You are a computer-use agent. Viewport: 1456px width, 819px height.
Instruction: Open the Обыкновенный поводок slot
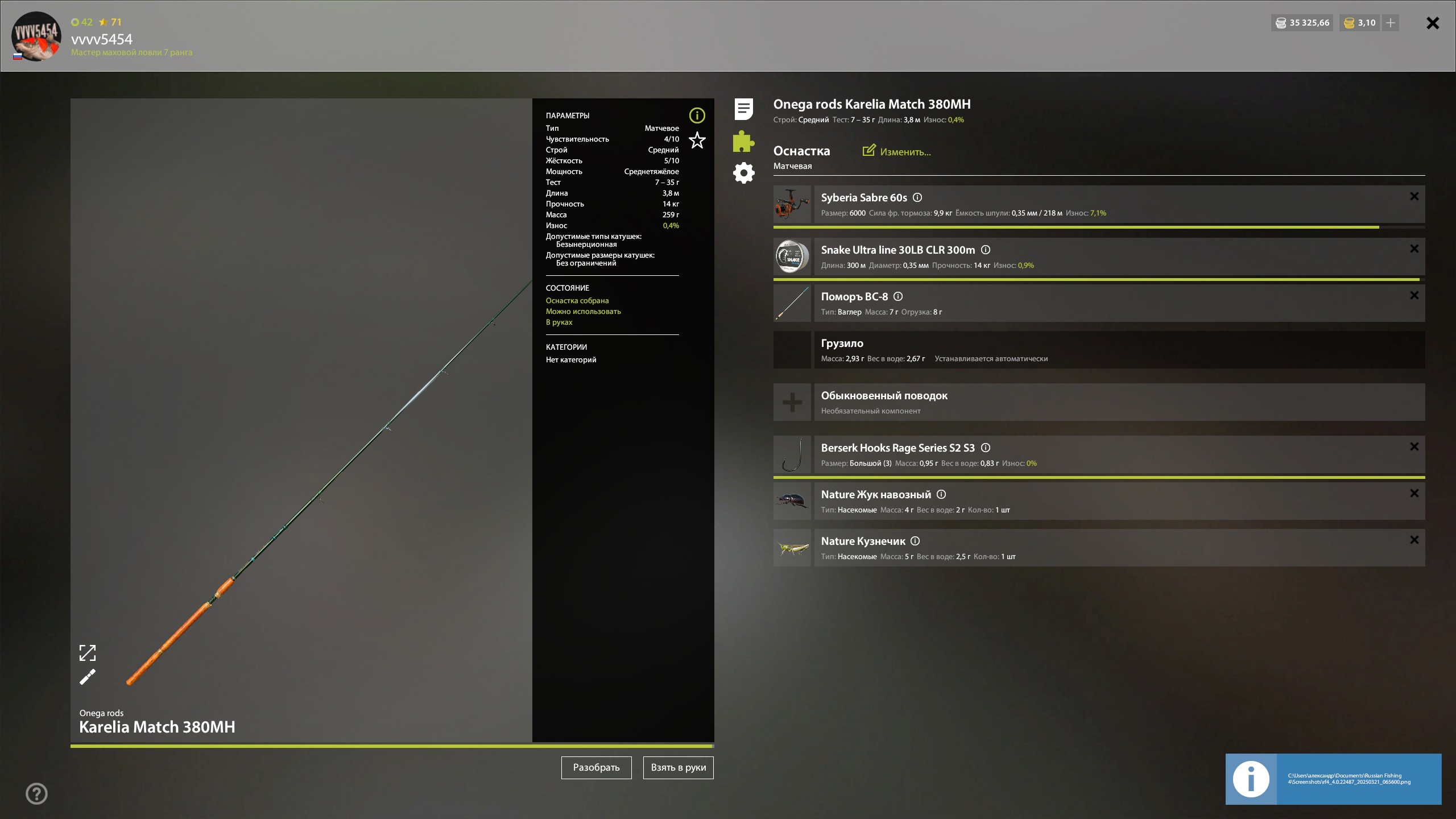[x=1119, y=402]
